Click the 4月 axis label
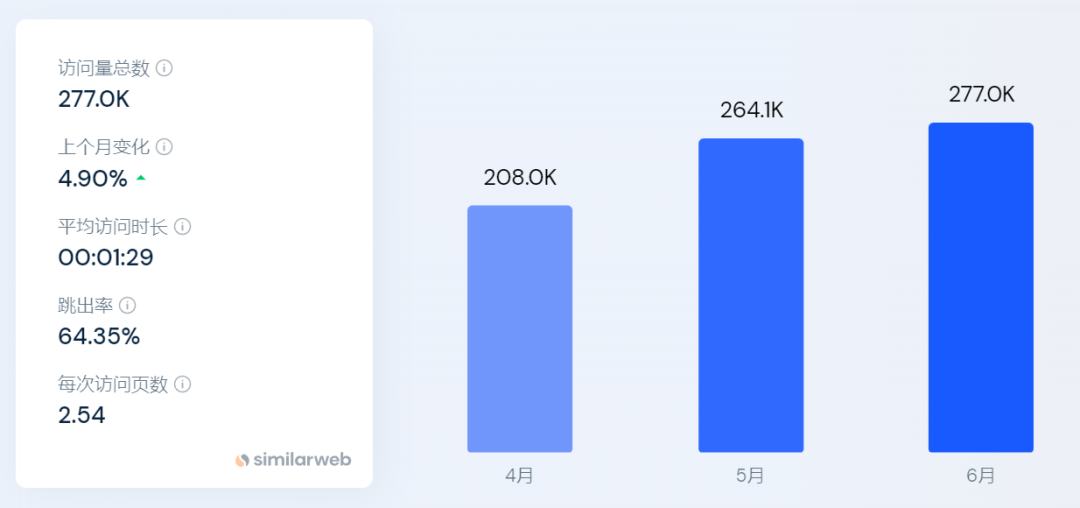This screenshot has height=508, width=1080. (x=520, y=476)
